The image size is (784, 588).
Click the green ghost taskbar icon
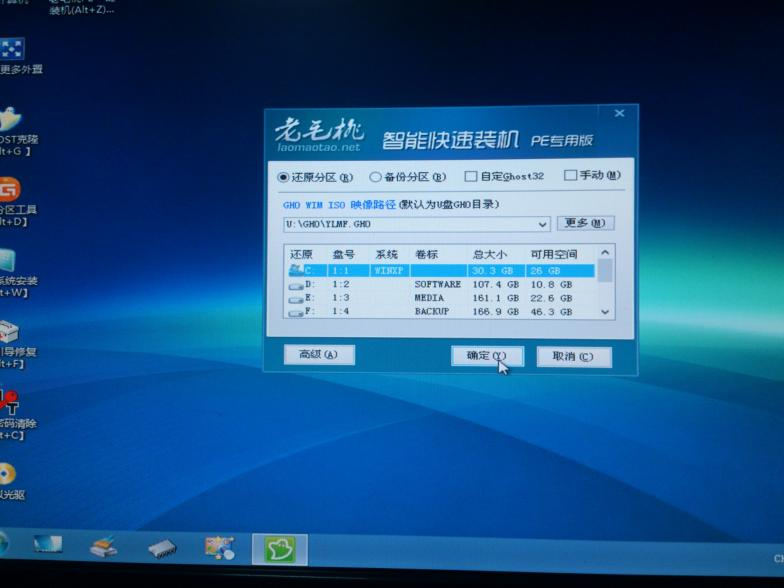coord(279,548)
